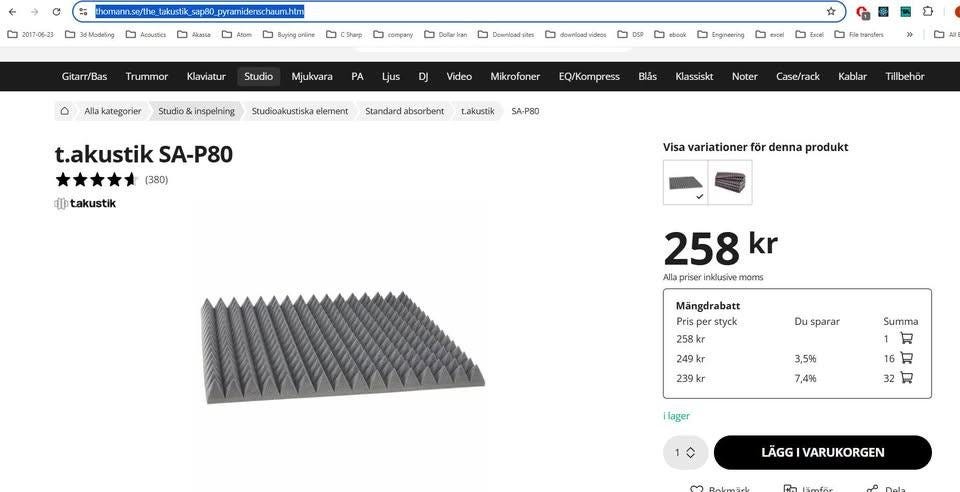Open the Trummor category menu
Screen dimensions: 960x492
[147, 76]
